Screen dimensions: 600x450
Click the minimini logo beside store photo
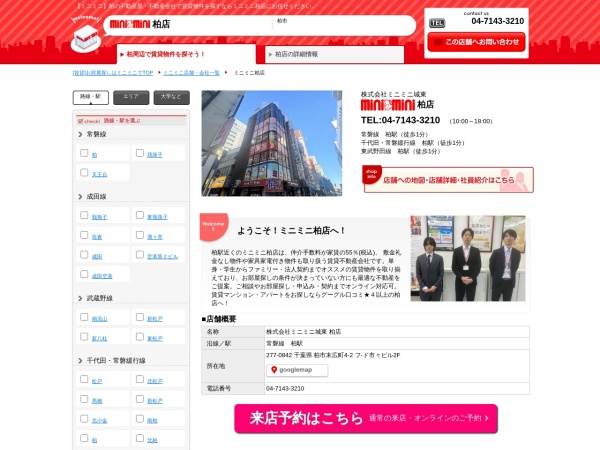point(388,105)
